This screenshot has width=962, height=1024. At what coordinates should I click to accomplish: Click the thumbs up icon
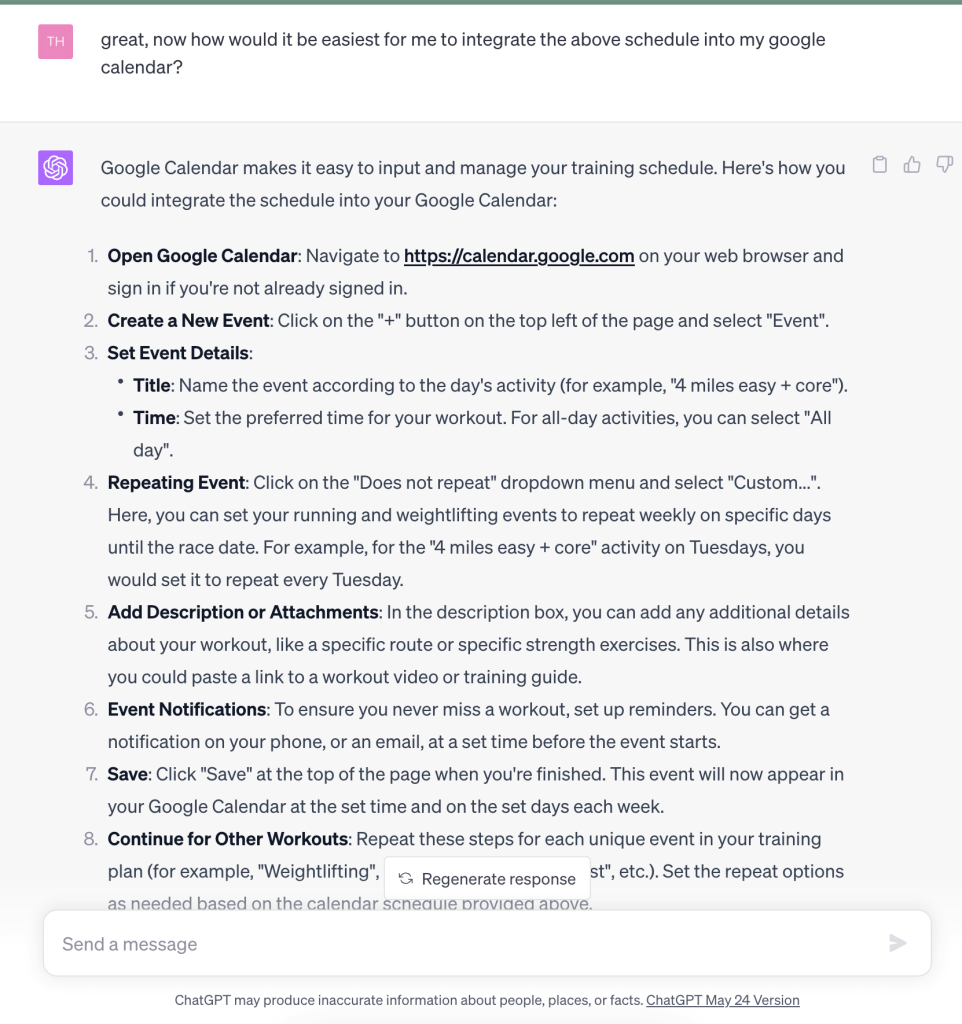pyautogui.click(x=912, y=165)
